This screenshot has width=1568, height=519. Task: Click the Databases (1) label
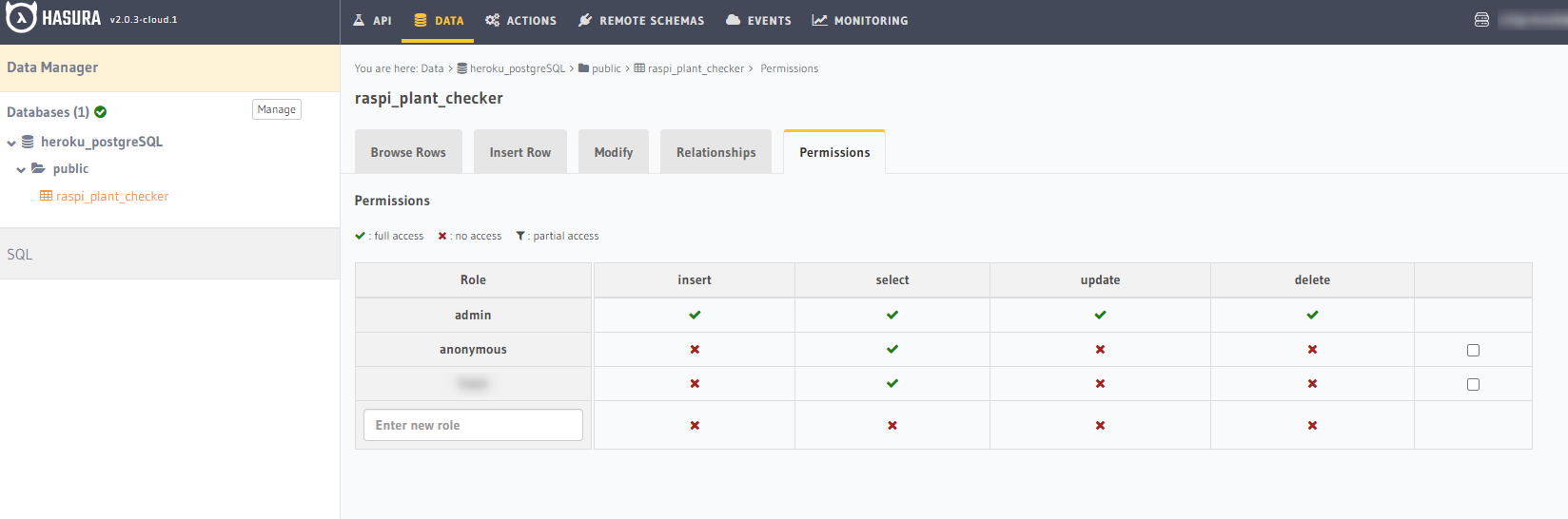click(48, 112)
